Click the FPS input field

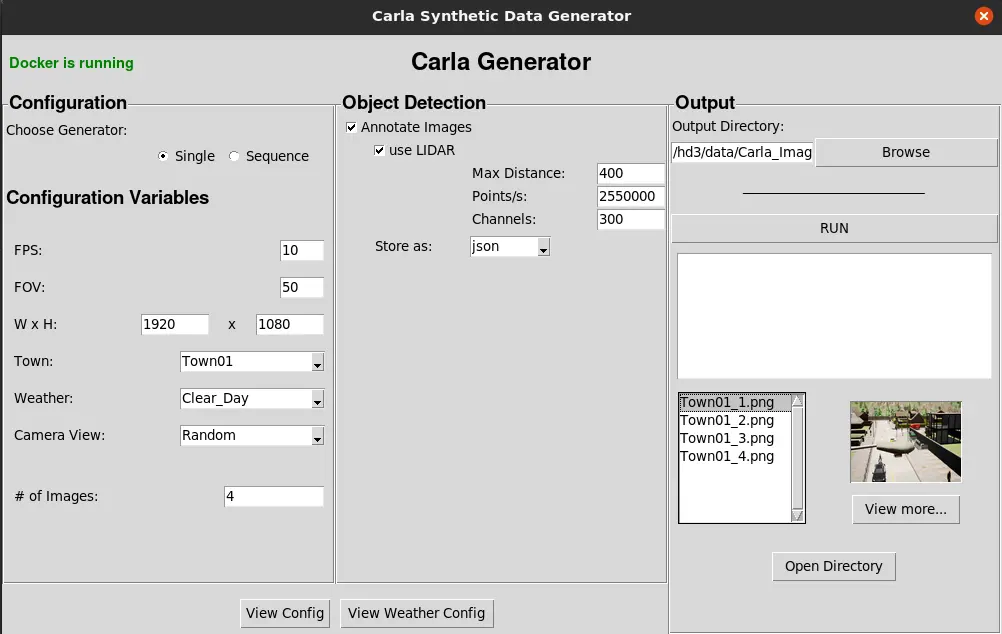coord(301,251)
